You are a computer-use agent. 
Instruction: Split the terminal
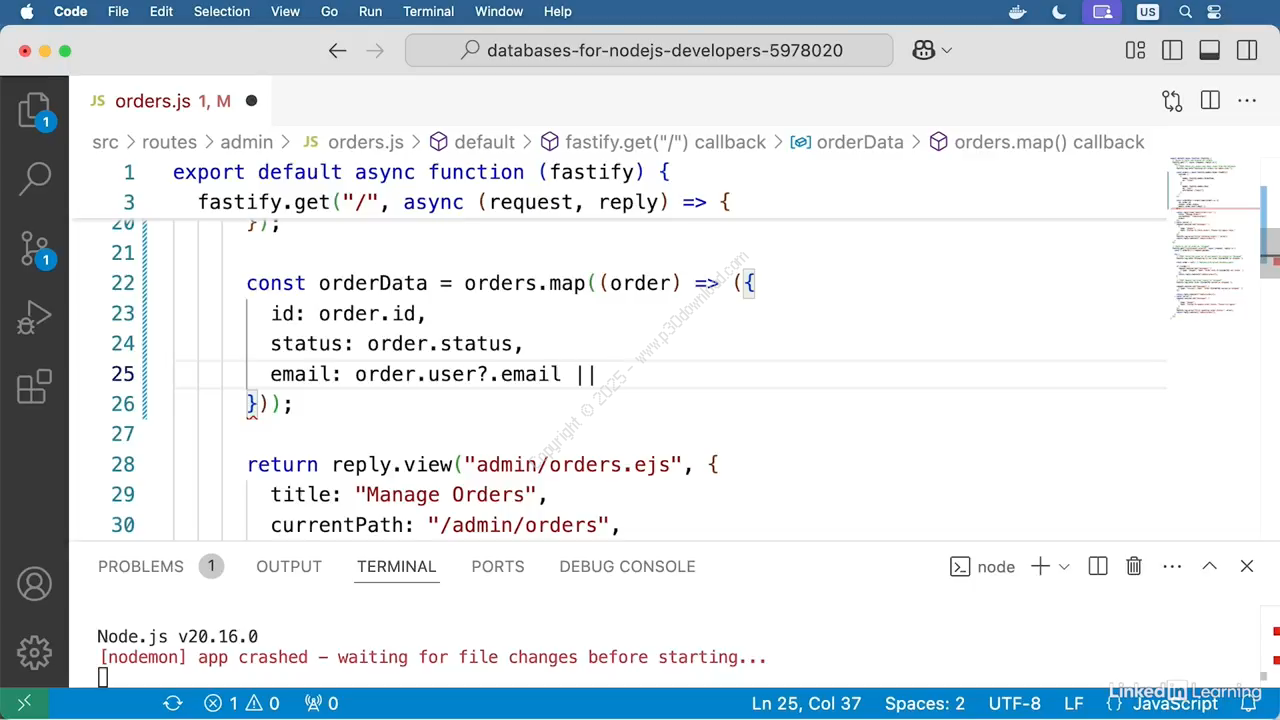[x=1098, y=566]
